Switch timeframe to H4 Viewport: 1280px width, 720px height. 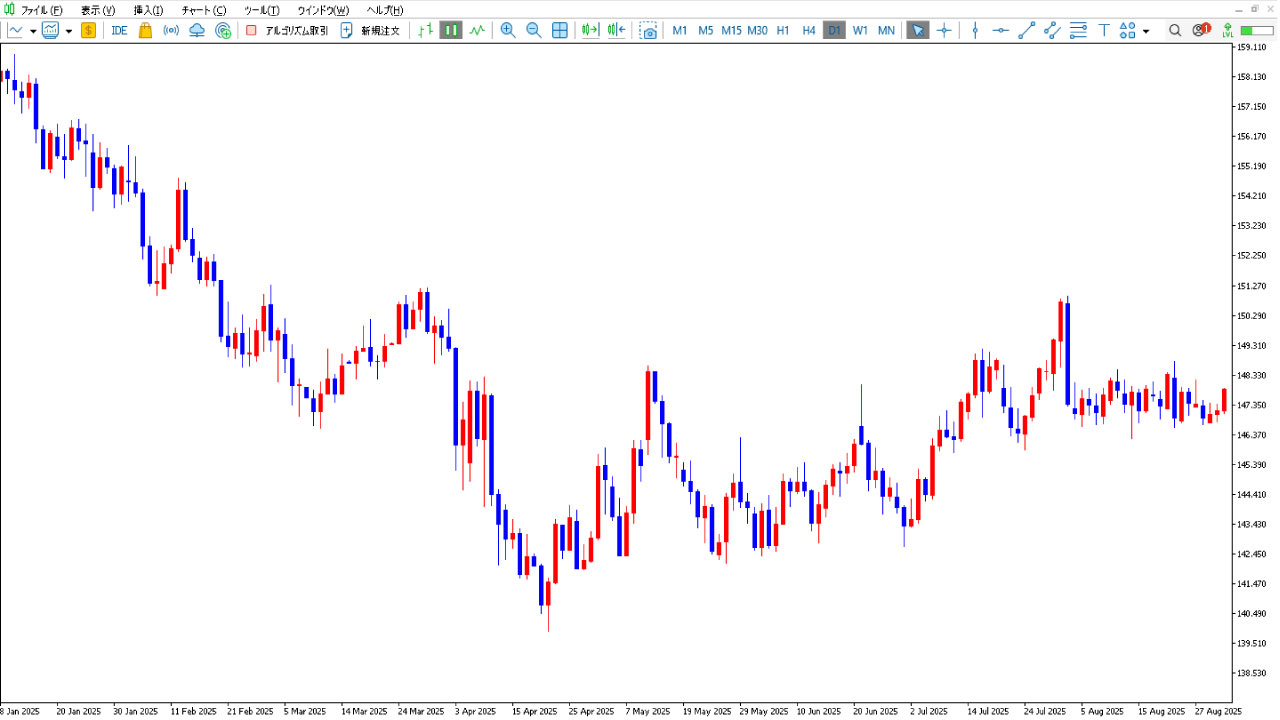tap(808, 30)
